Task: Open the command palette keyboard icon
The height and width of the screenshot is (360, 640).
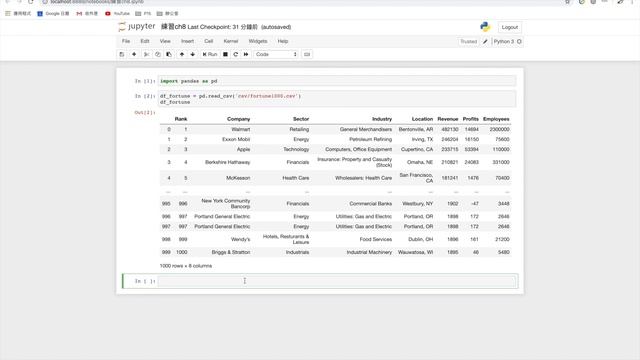Action: (x=307, y=54)
